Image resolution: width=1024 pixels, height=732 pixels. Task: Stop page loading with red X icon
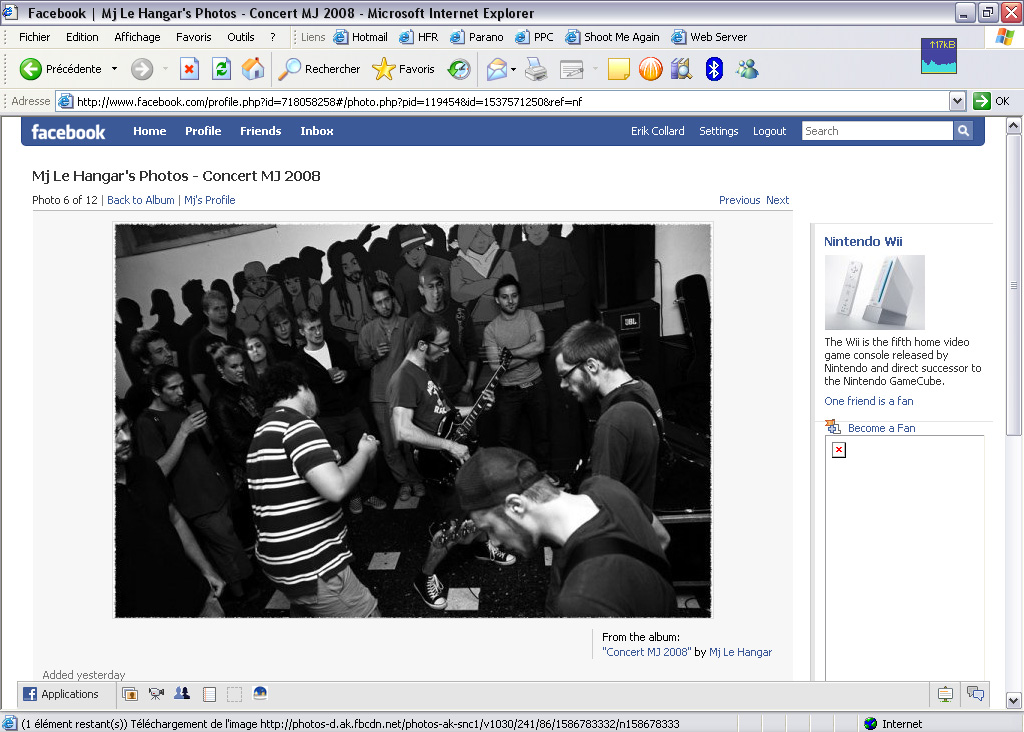189,69
